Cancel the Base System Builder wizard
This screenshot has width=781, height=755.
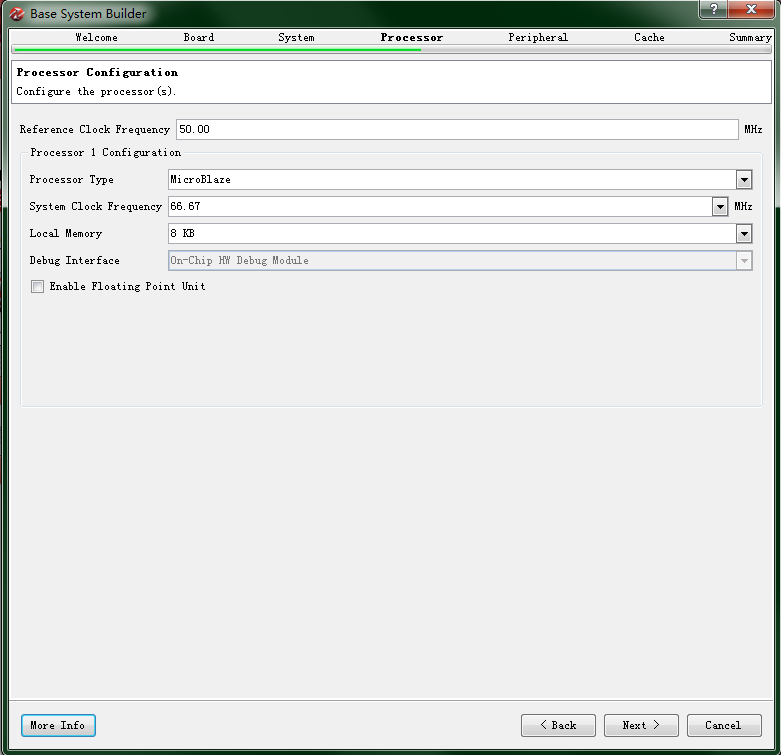coord(724,726)
